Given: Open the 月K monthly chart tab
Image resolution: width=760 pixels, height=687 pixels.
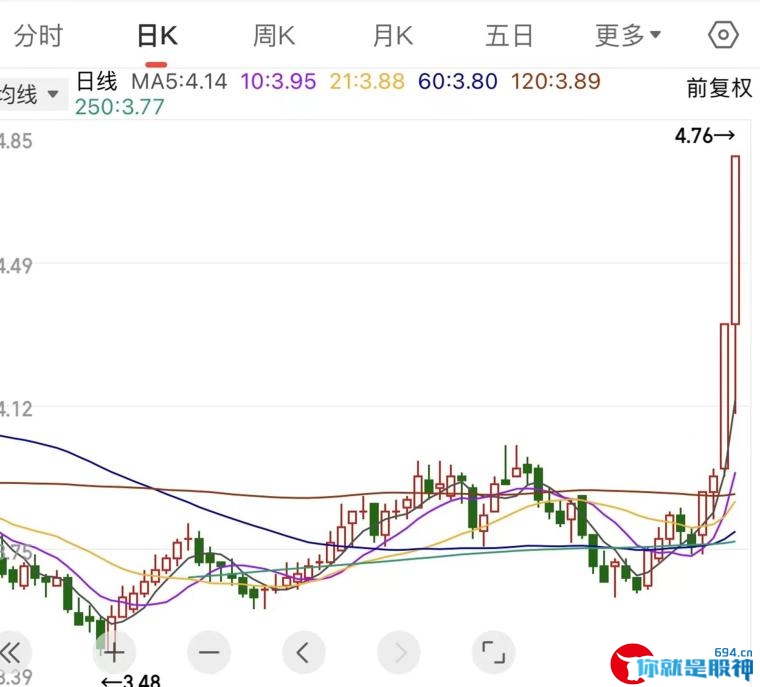Looking at the screenshot, I should click(393, 36).
